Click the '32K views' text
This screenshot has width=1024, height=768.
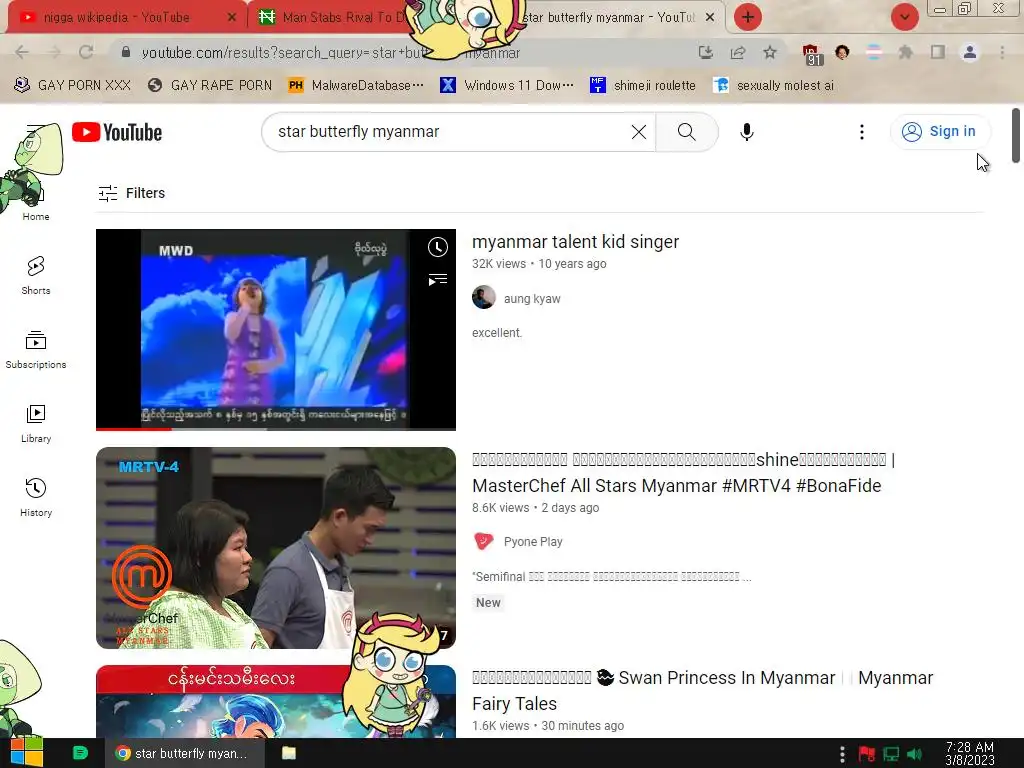(x=499, y=264)
